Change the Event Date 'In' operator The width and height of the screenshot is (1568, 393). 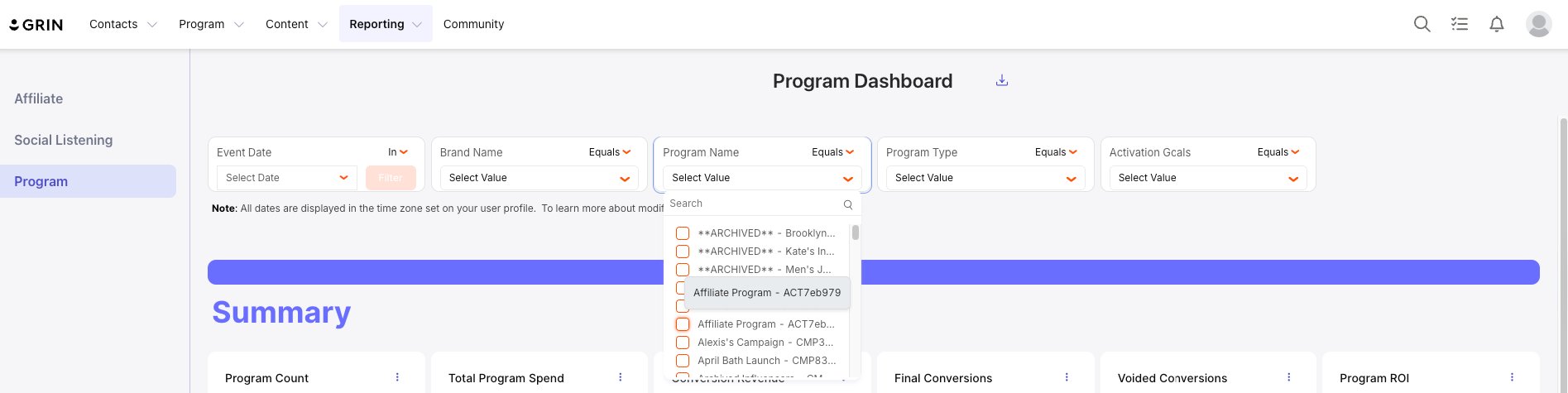point(398,152)
